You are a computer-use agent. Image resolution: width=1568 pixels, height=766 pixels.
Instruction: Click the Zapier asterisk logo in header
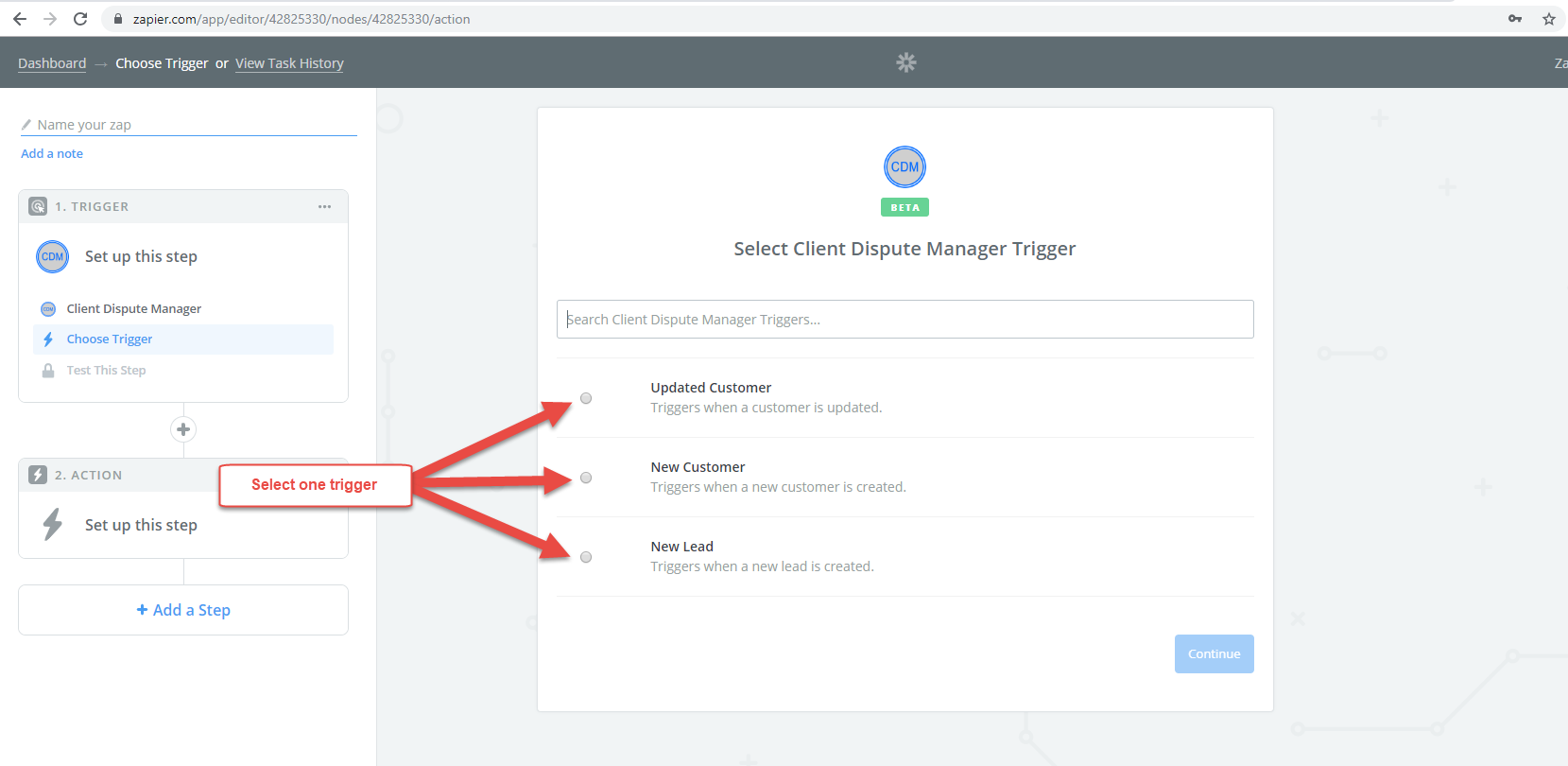coord(906,62)
